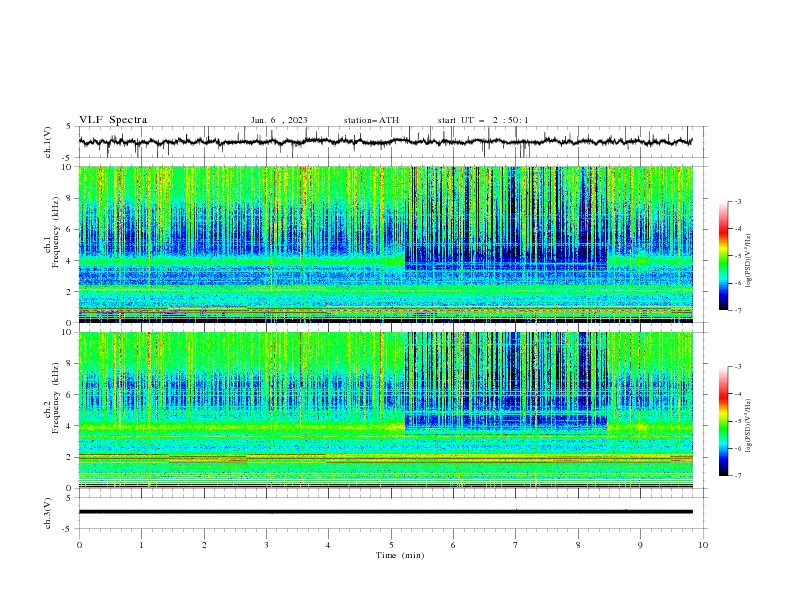Click the "-7" tick on ch.2 colorbar
The width and height of the screenshot is (792, 612).
pos(737,476)
